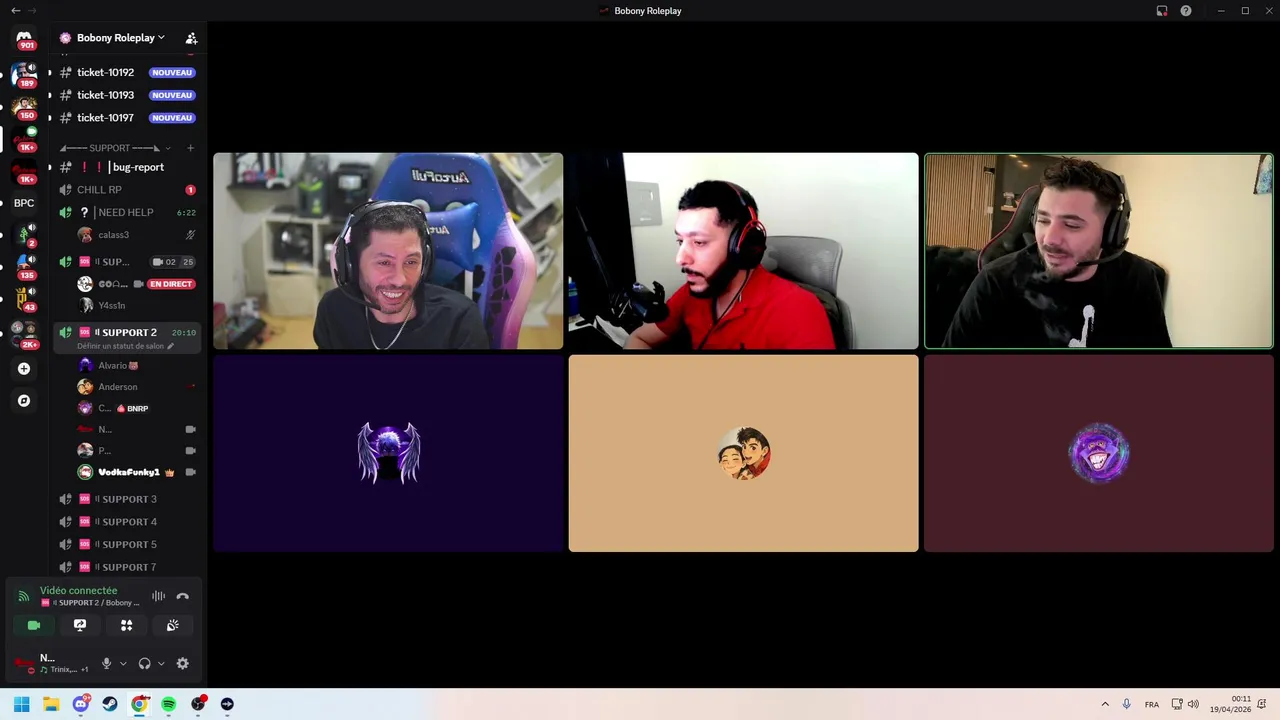This screenshot has width=1280, height=720.
Task: Join the SUPPORT 7 voice channel
Action: coord(127,567)
